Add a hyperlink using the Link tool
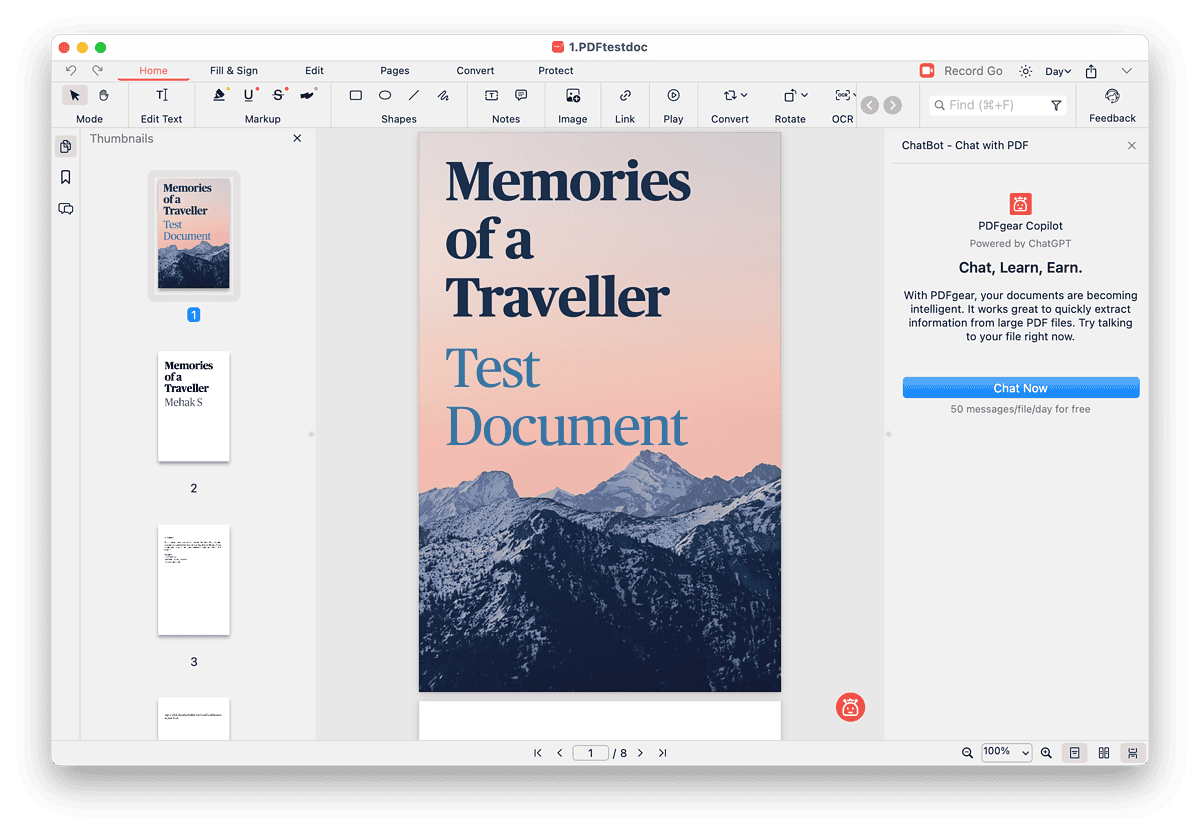Image resolution: width=1200 pixels, height=832 pixels. pos(625,95)
